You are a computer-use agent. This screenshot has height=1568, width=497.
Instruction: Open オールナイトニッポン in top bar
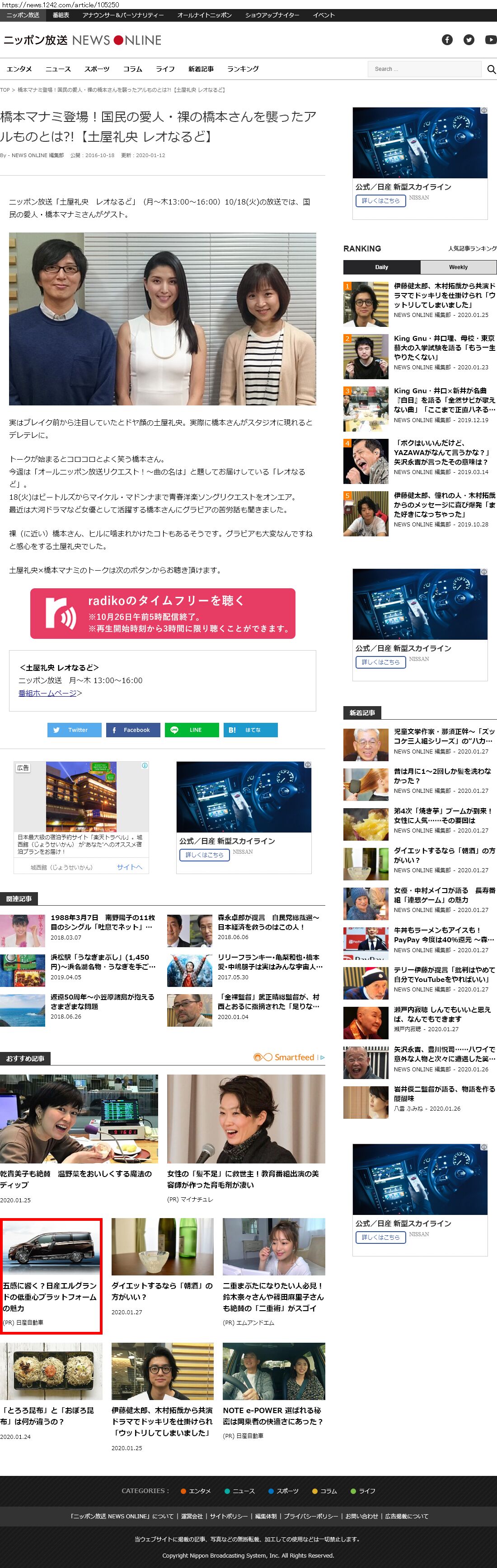tap(204, 15)
